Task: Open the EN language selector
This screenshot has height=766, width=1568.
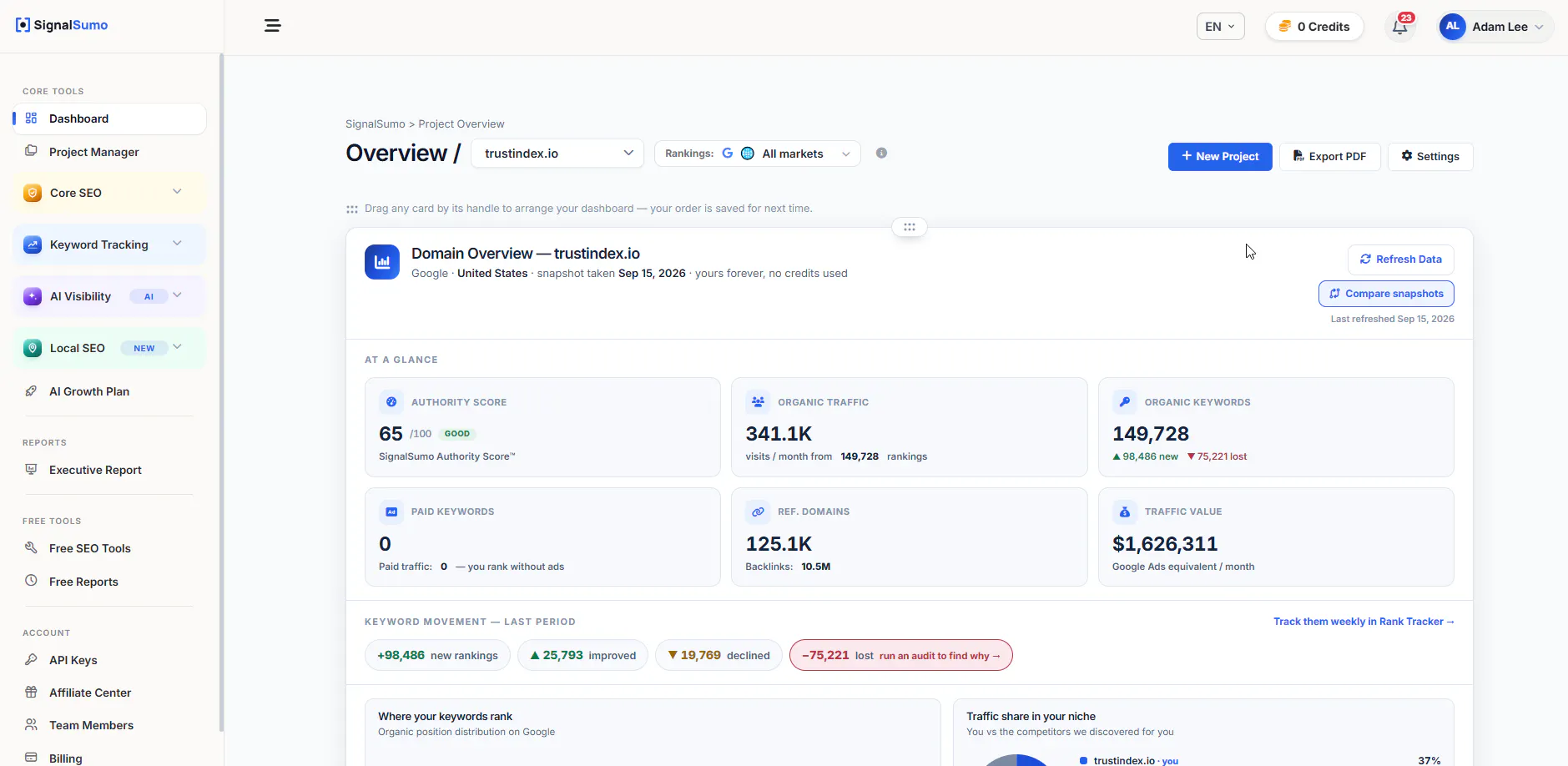Action: coord(1220,27)
